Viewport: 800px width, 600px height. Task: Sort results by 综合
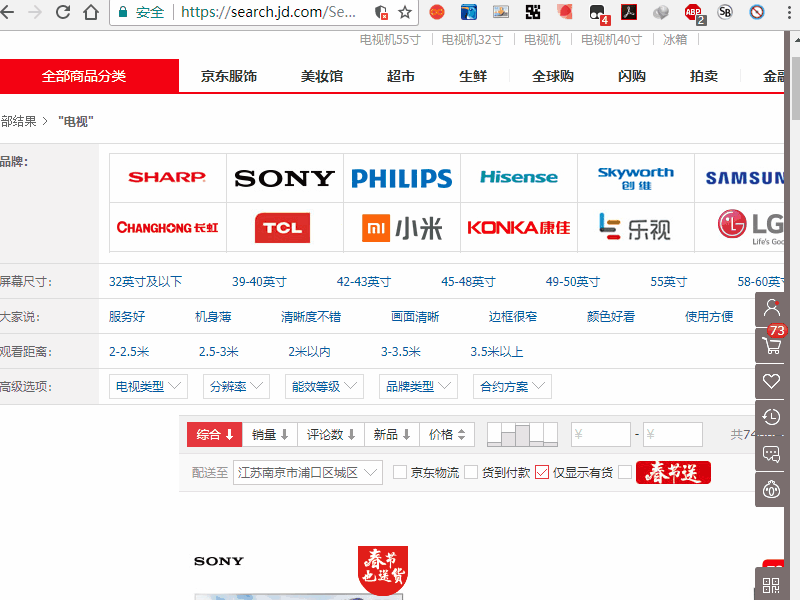coord(214,435)
